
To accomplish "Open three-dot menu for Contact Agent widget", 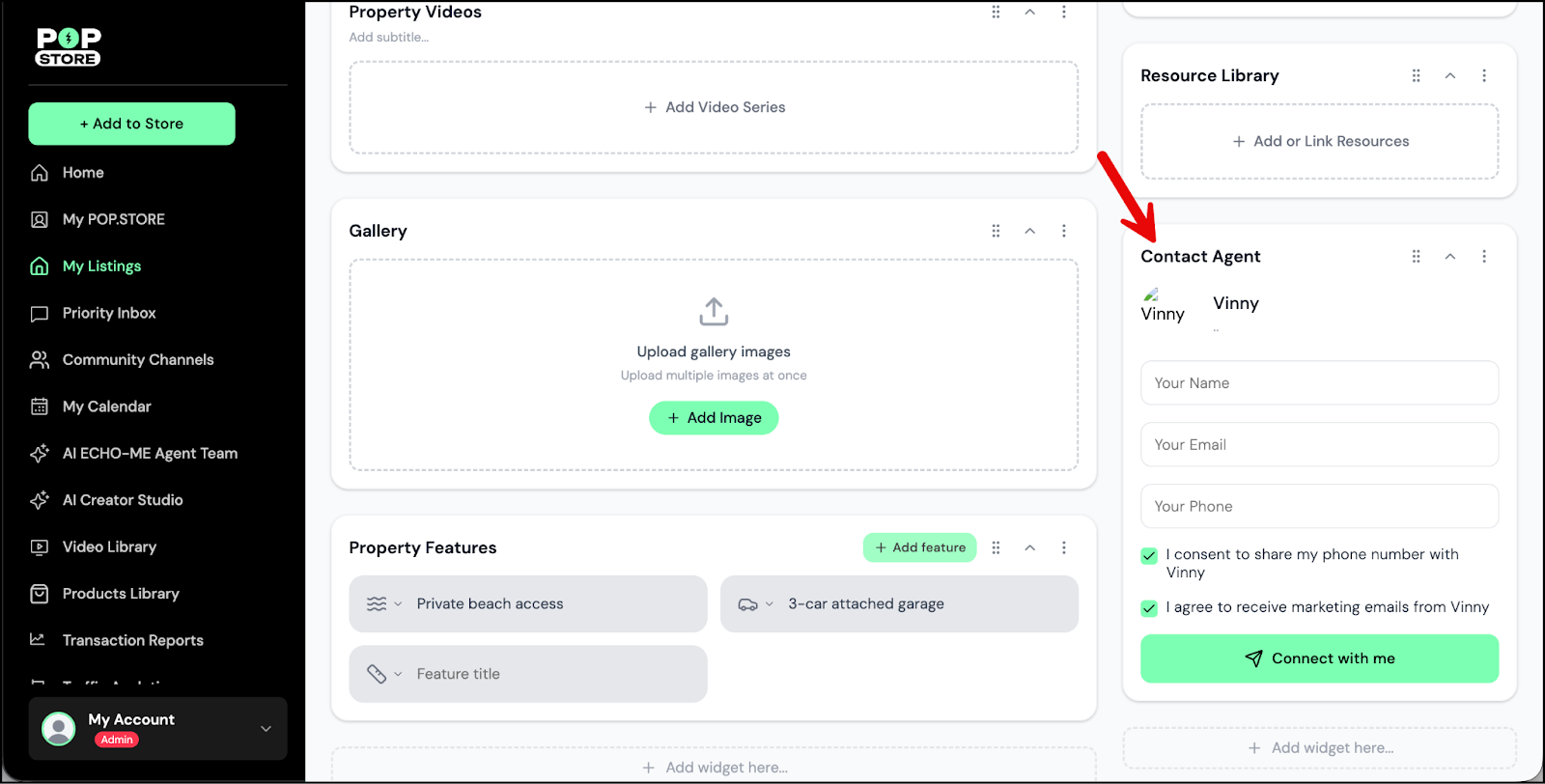I will tap(1484, 256).
